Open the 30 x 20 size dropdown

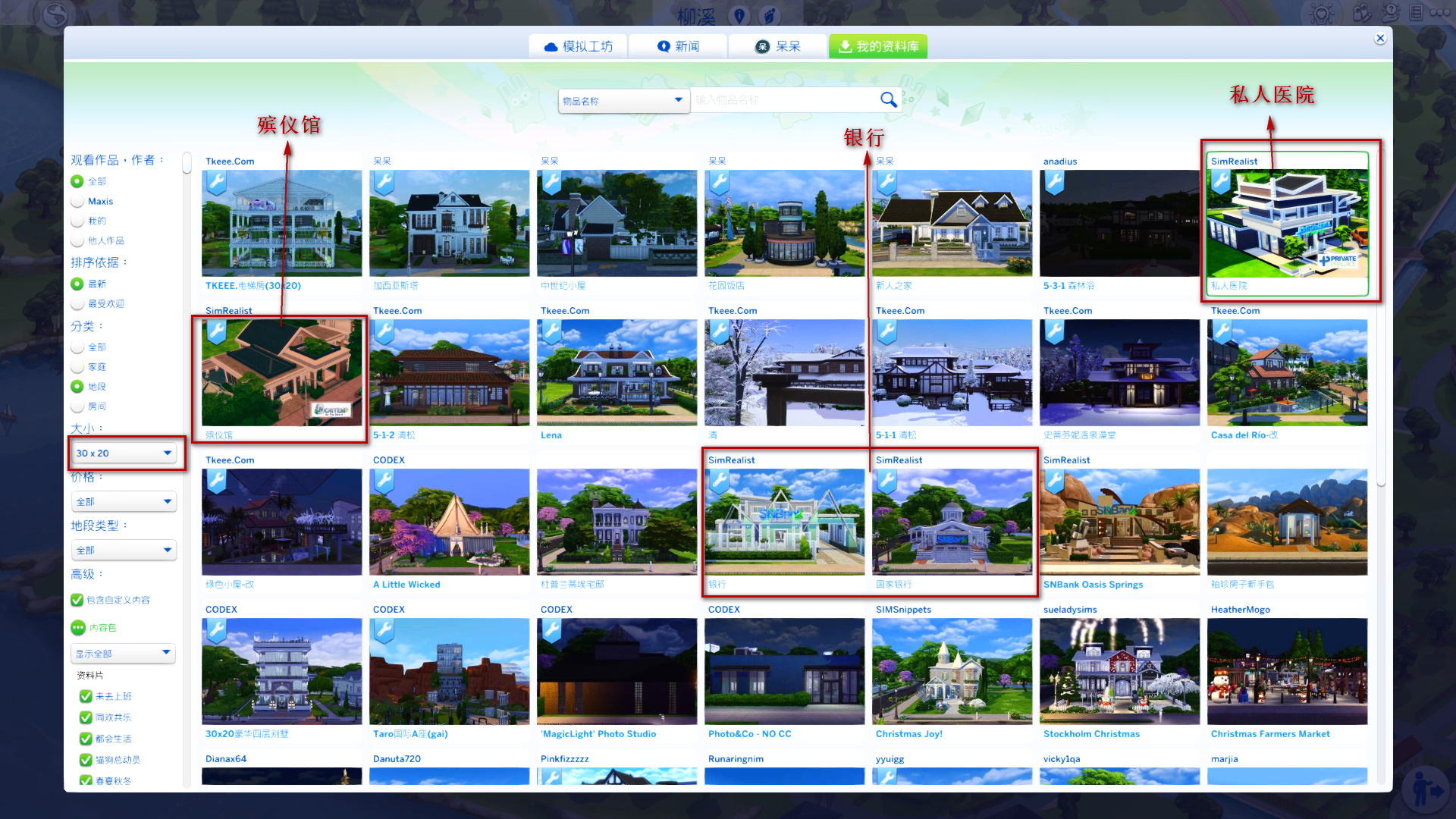[124, 453]
